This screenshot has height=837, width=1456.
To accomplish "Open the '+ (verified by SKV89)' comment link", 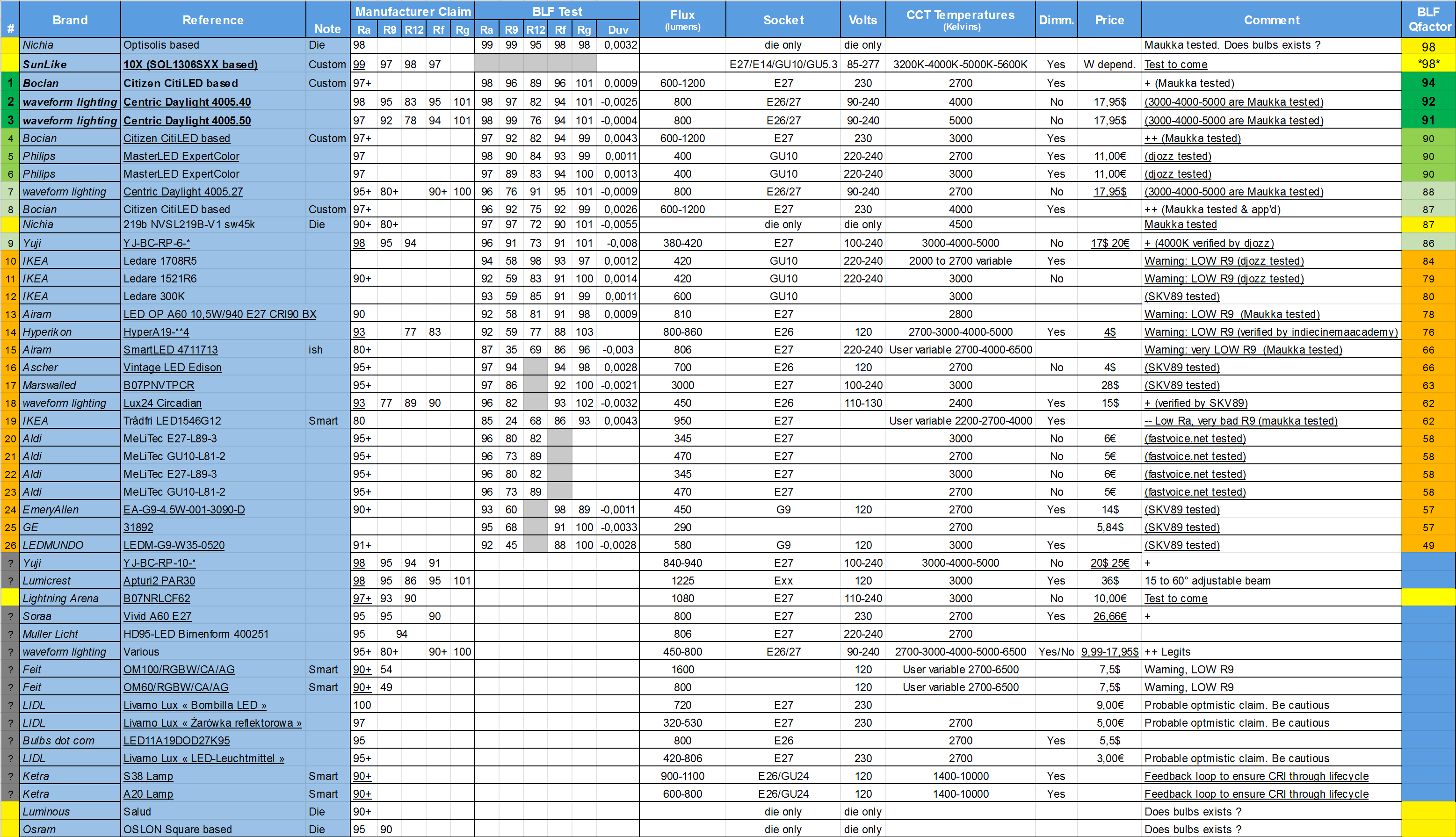I will 1195,403.
